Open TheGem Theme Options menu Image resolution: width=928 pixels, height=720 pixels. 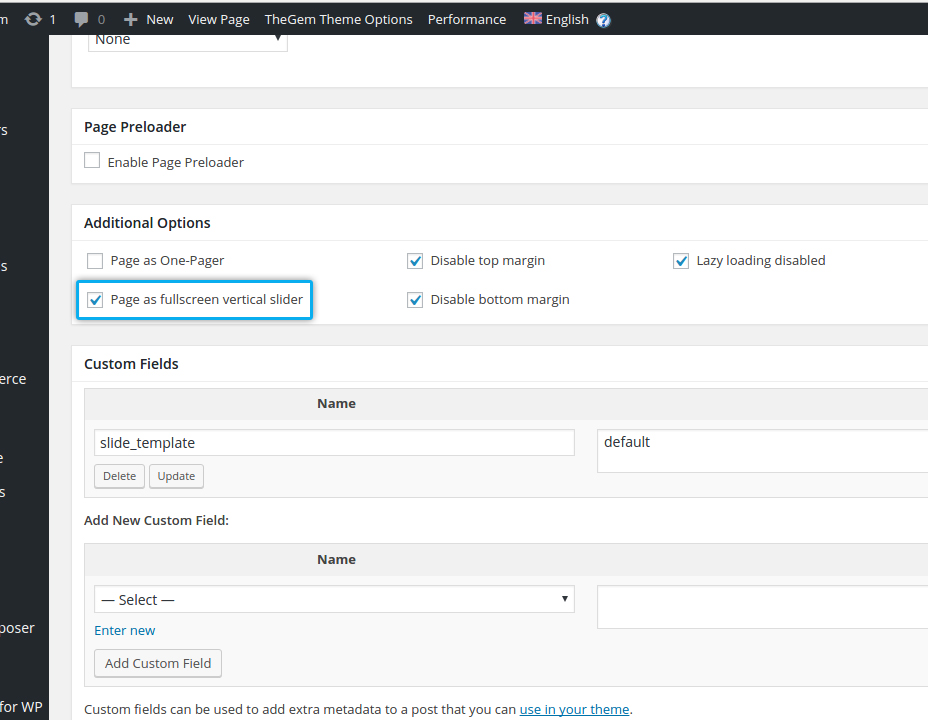[338, 19]
